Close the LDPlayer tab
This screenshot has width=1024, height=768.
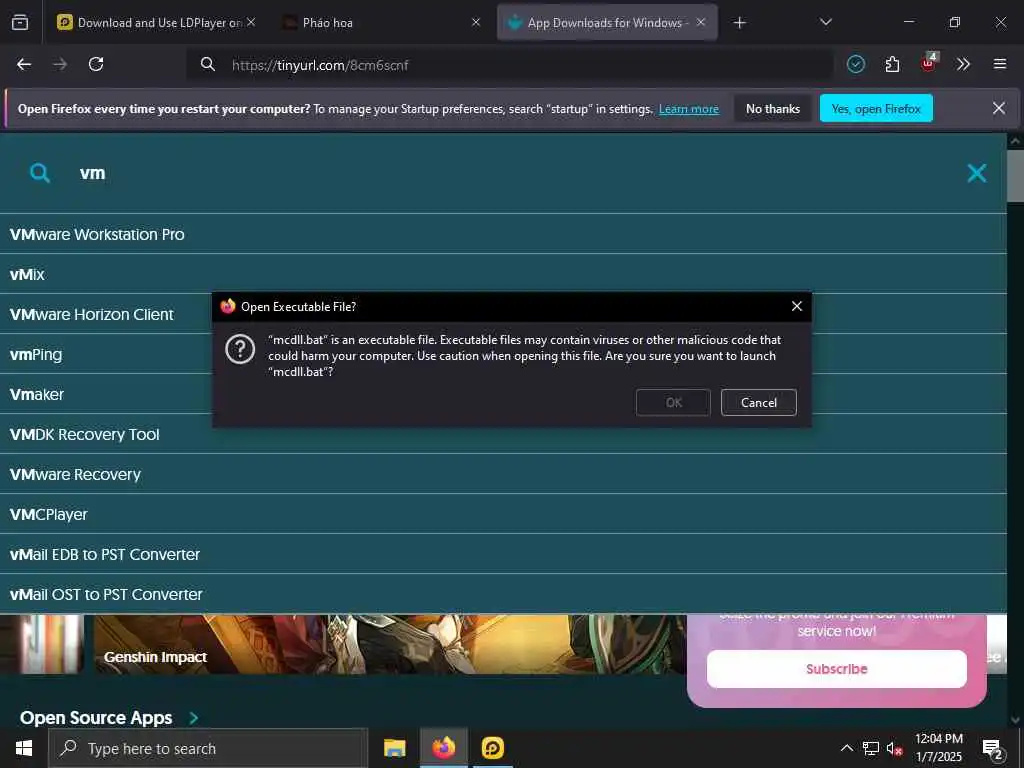coord(251,22)
